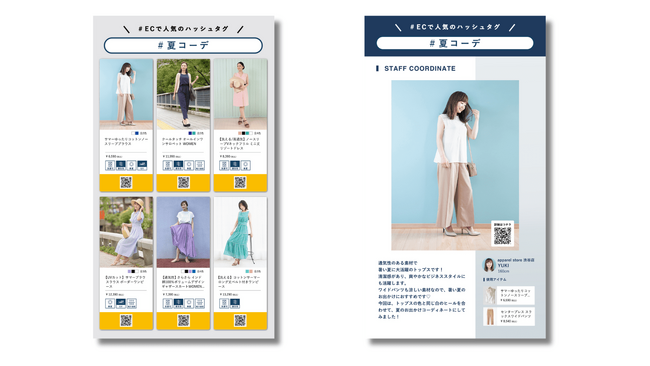Tap the QR code under the pink dress card
The image size is (650, 366).
240,182
